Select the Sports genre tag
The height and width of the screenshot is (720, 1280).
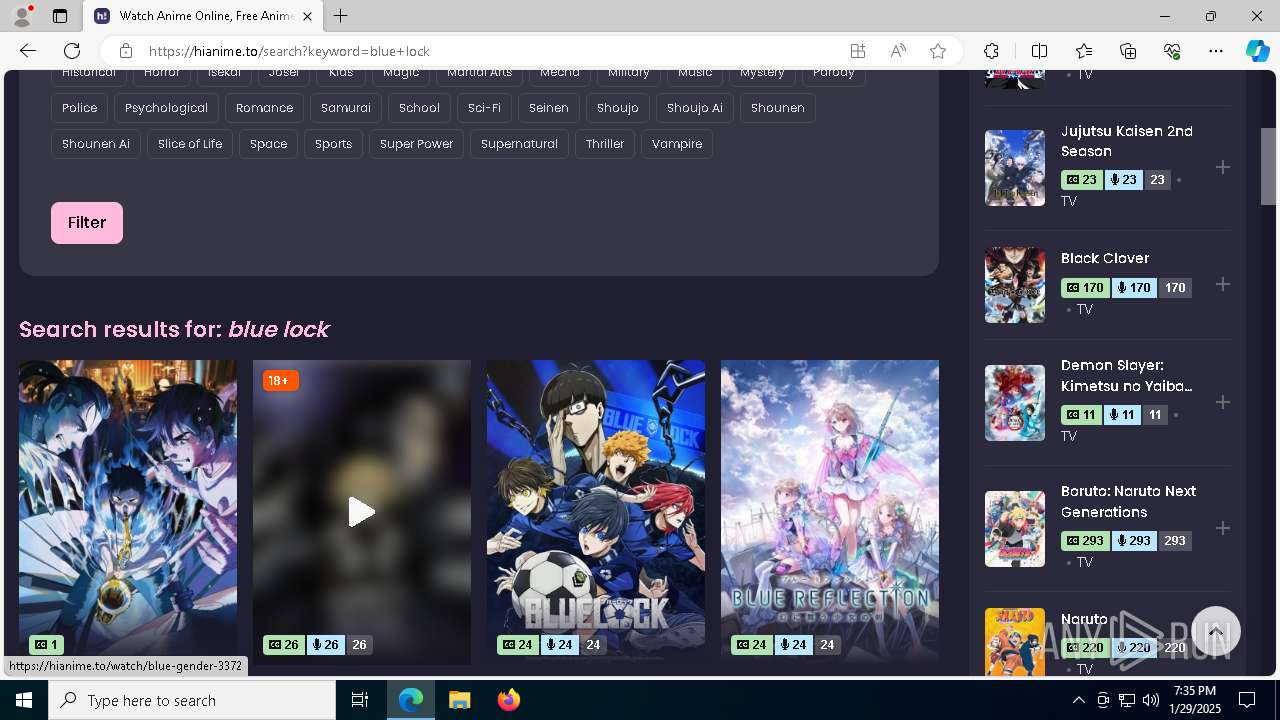click(333, 144)
